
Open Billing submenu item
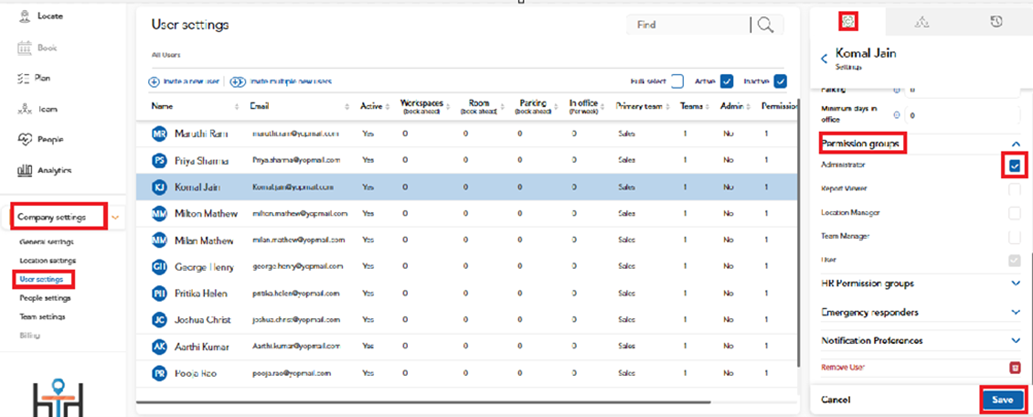tap(30, 335)
